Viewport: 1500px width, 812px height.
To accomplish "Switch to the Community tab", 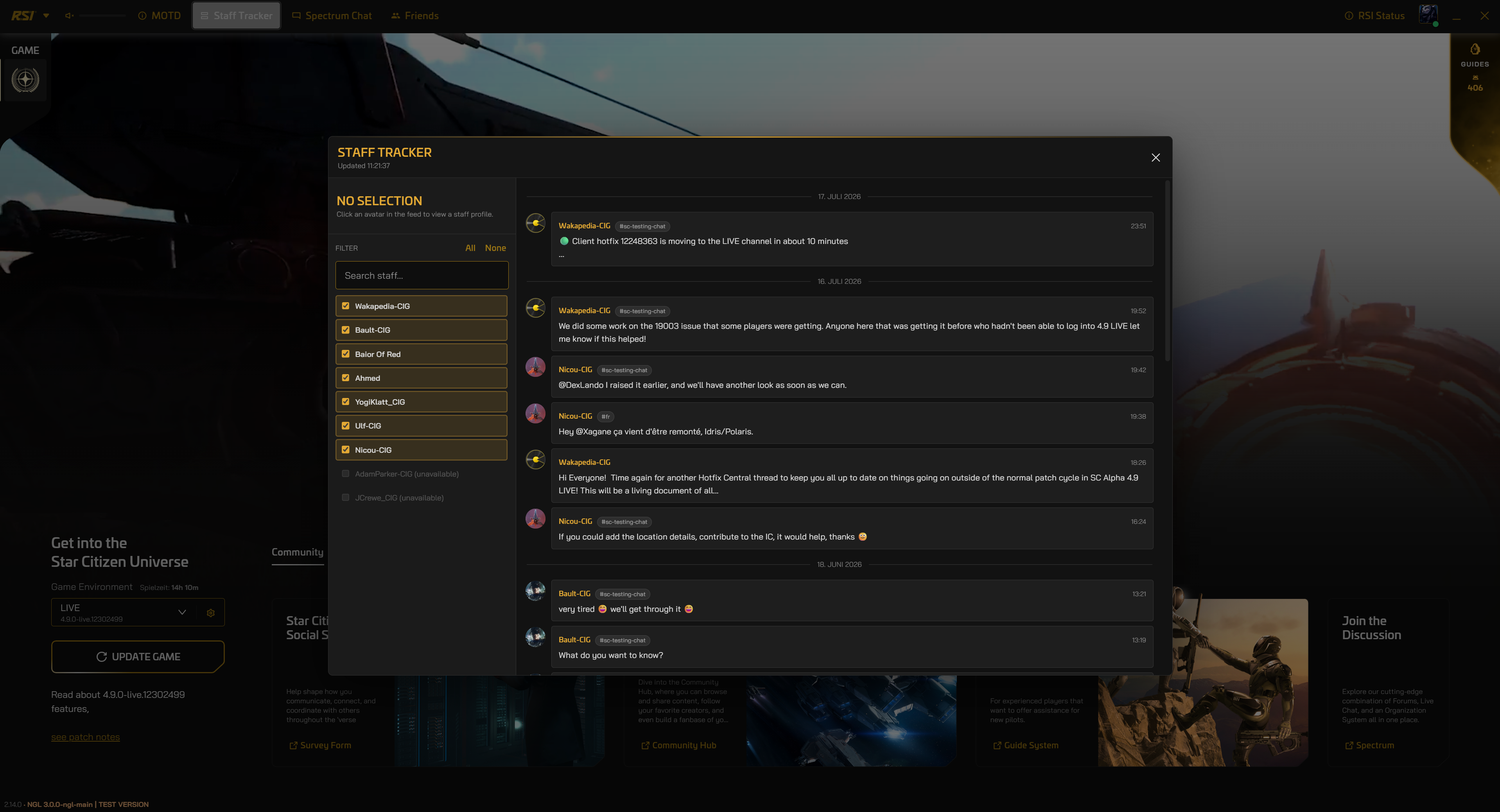I will (297, 552).
